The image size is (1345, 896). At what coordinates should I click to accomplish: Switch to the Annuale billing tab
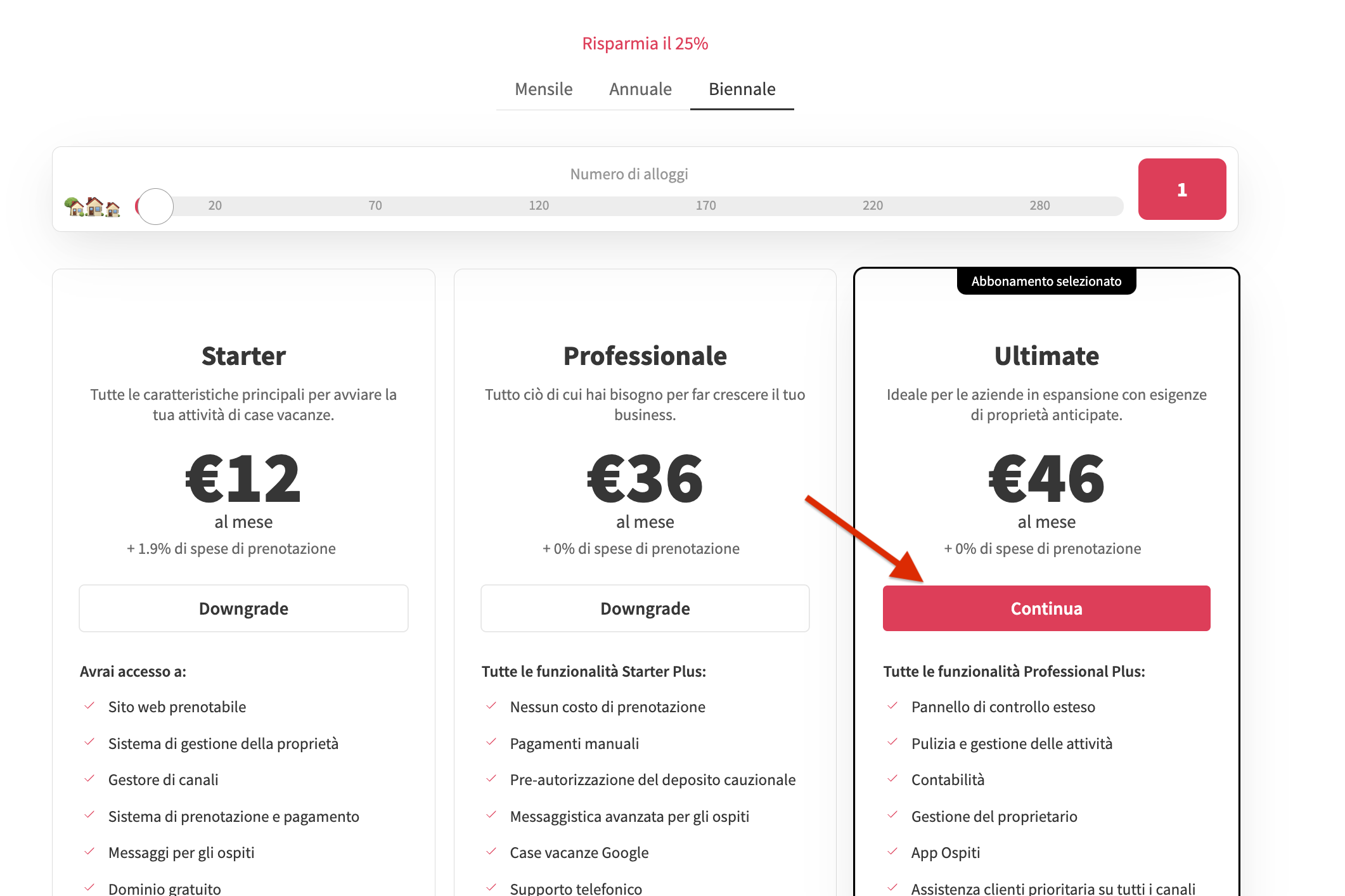point(640,89)
